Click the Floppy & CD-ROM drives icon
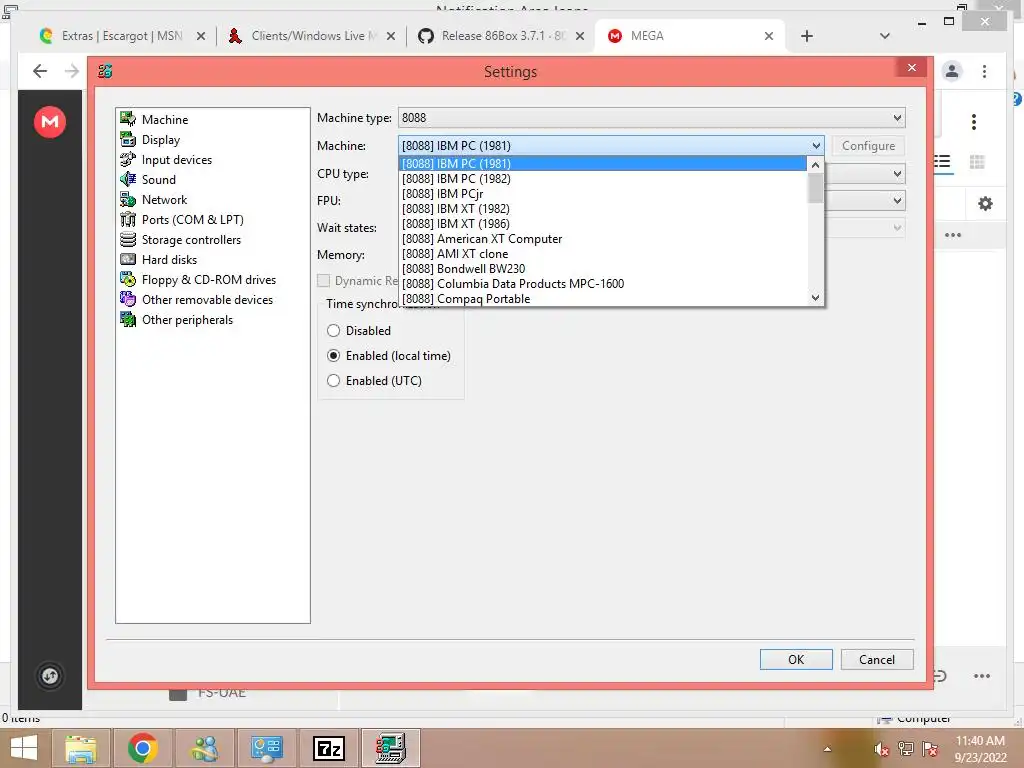 pos(128,279)
